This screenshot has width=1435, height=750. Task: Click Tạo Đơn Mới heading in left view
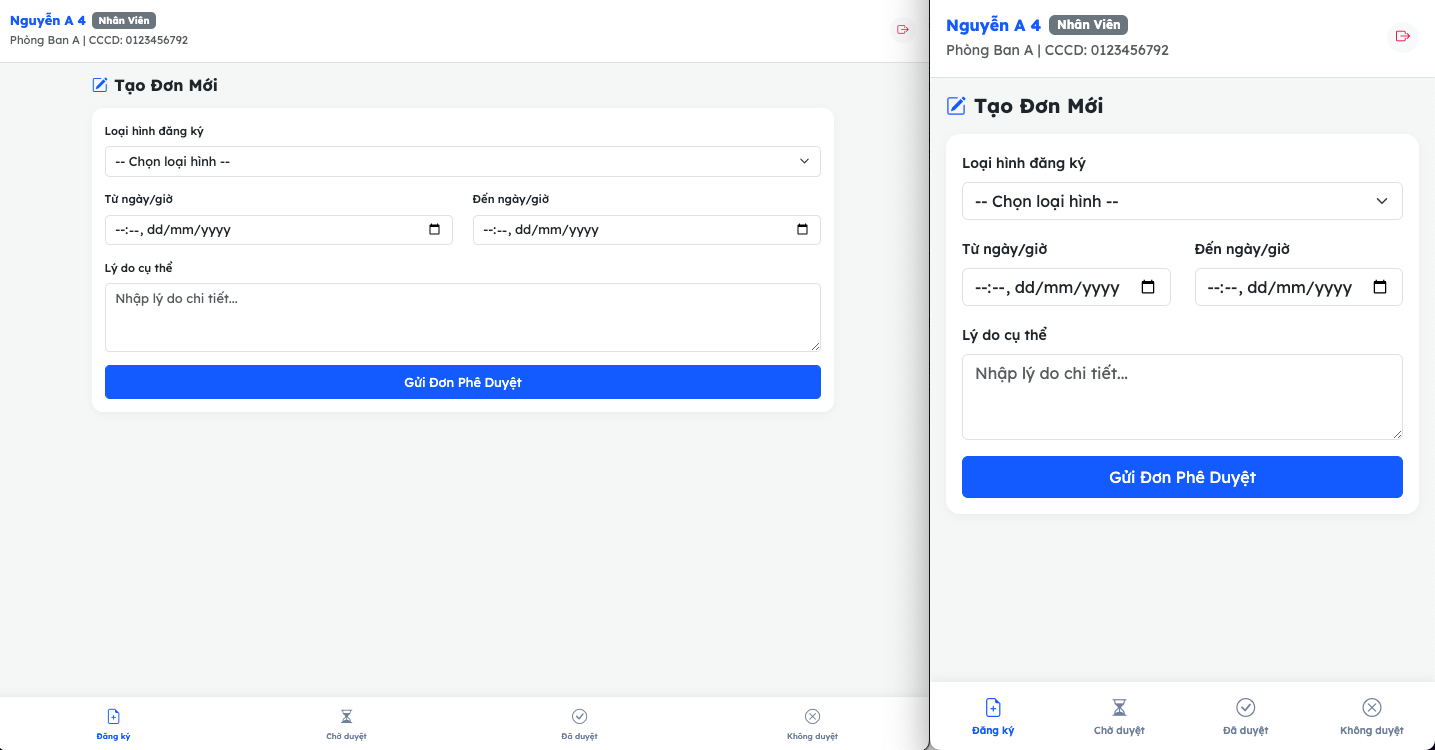pos(166,85)
